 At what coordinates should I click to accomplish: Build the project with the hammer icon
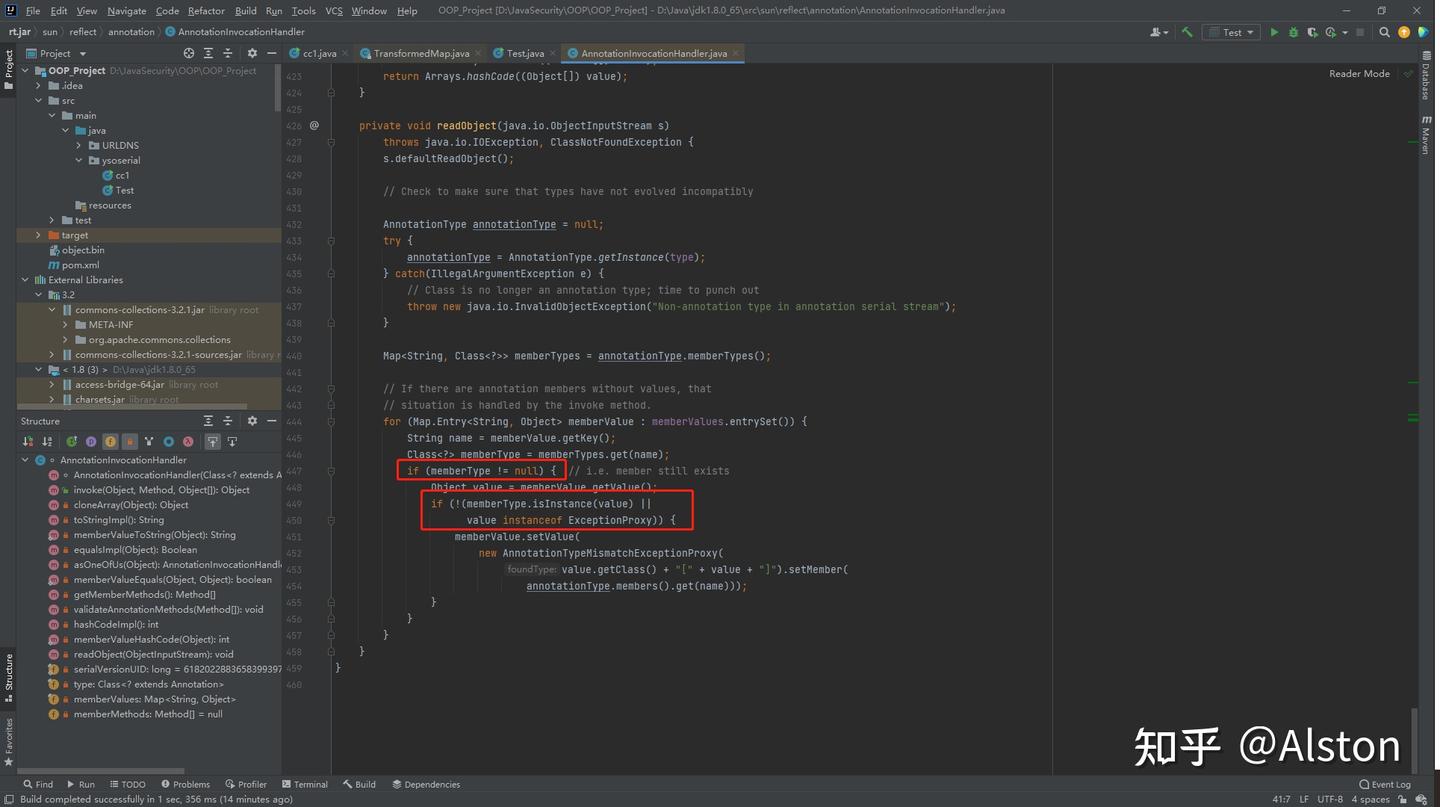[1187, 32]
